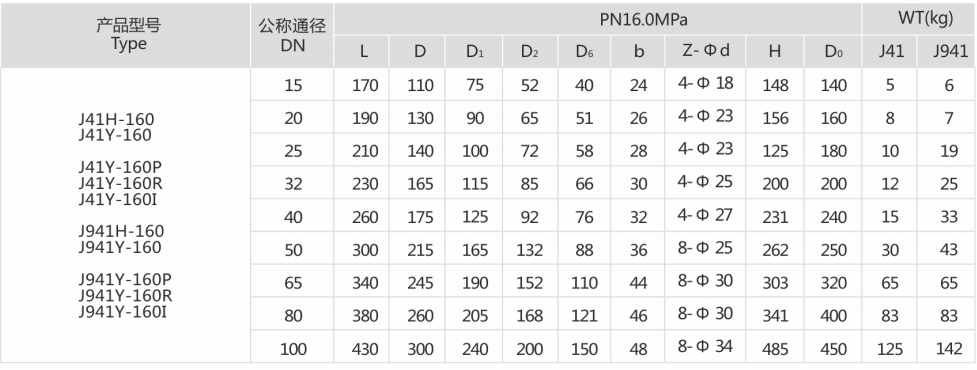Screen dimensions: 977x370
Task: Click the J41 weight column header
Action: click(x=890, y=51)
